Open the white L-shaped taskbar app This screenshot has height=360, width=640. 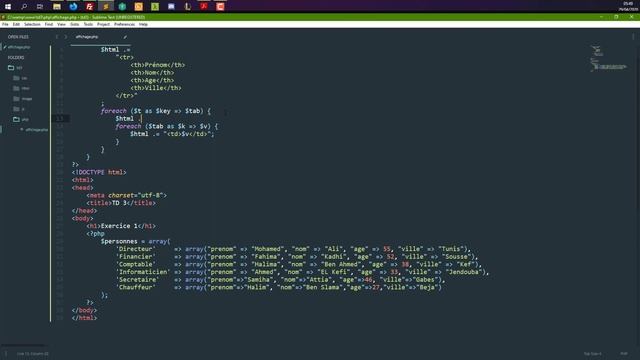(x=187, y=7)
